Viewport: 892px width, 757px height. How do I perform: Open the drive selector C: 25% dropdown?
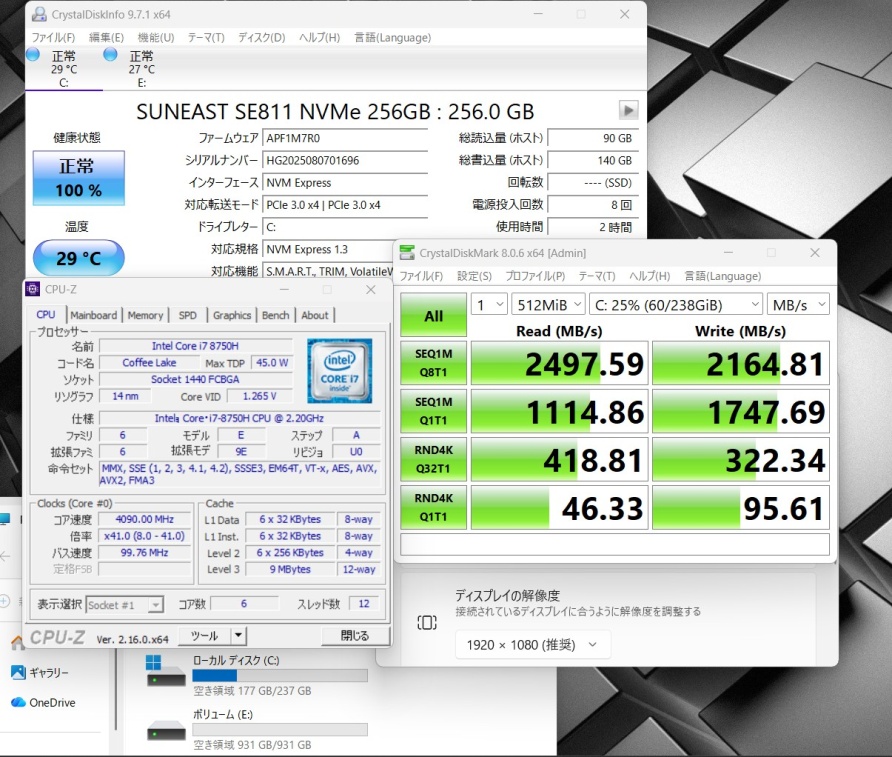(676, 305)
